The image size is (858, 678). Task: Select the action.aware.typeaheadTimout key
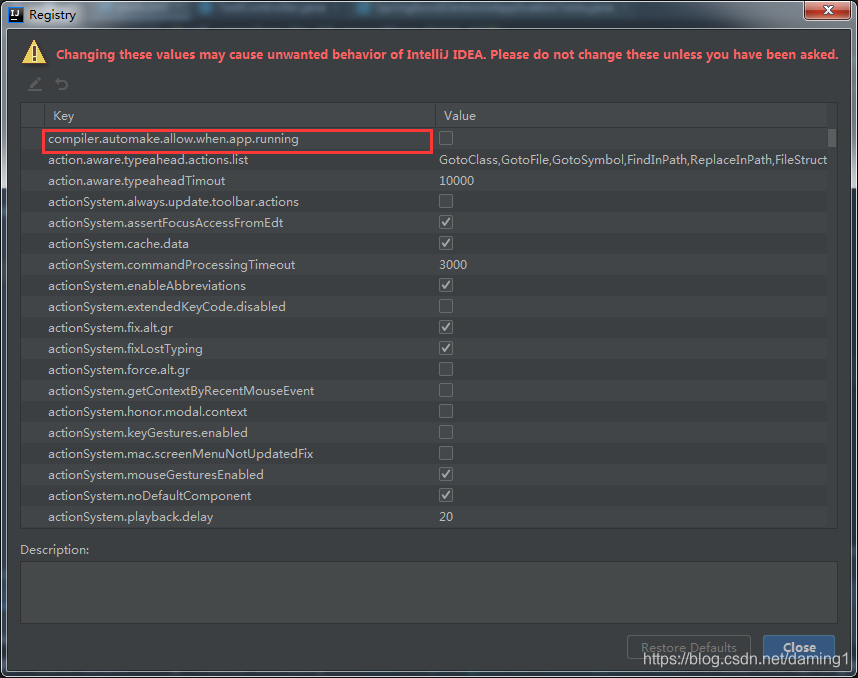(x=136, y=181)
